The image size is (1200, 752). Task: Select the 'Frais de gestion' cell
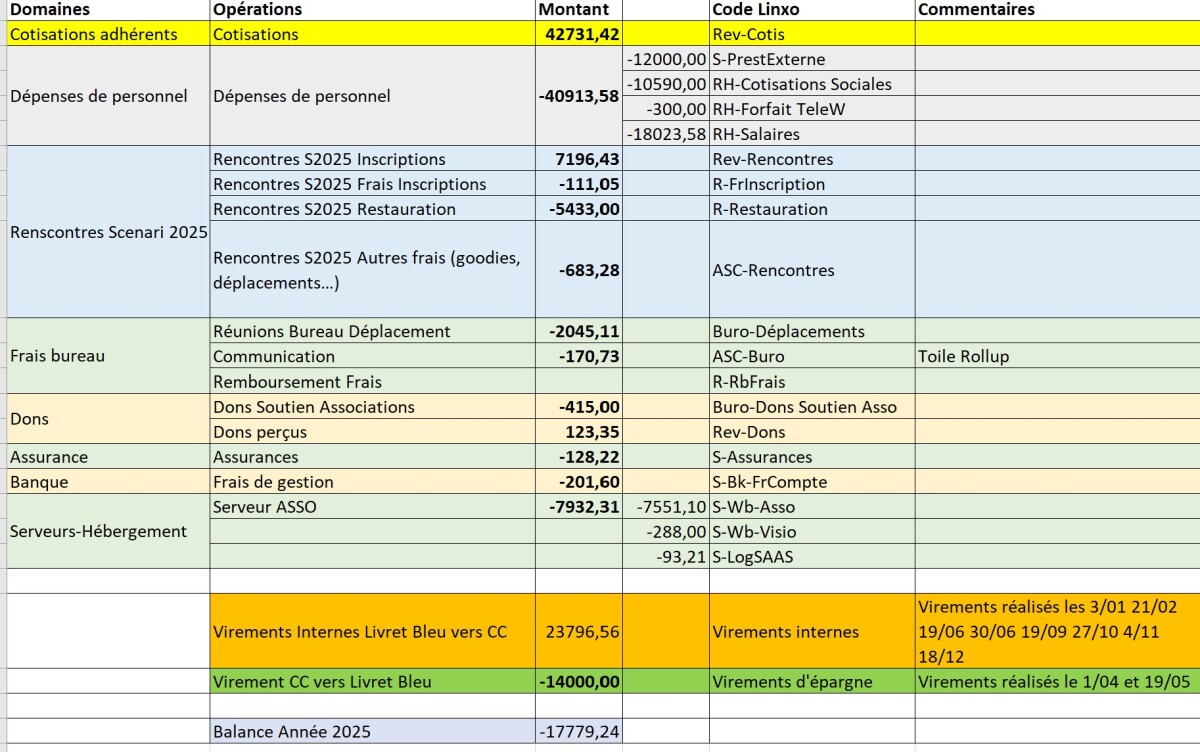point(372,482)
